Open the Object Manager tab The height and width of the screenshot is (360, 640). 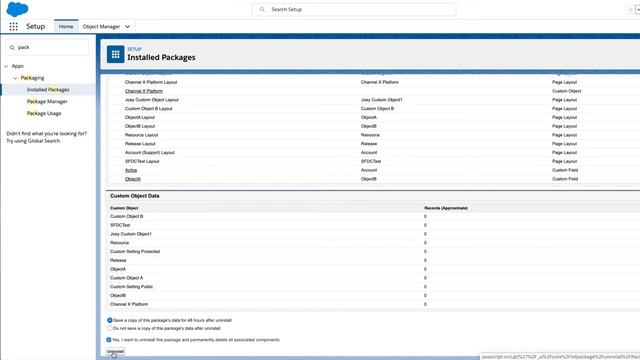(101, 27)
